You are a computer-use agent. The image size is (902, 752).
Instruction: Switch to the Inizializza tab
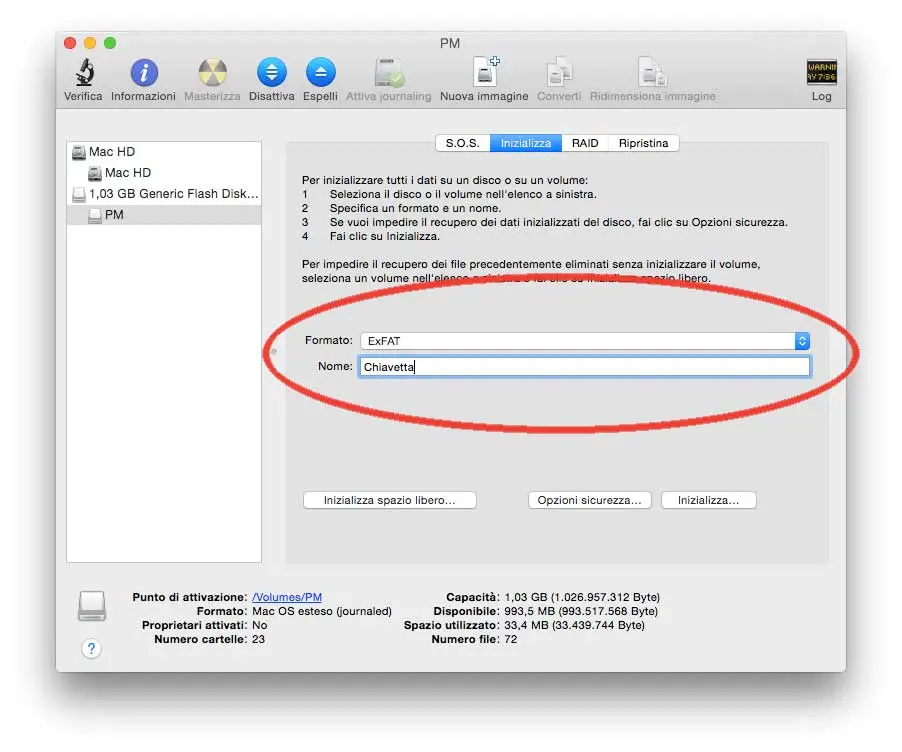click(526, 143)
